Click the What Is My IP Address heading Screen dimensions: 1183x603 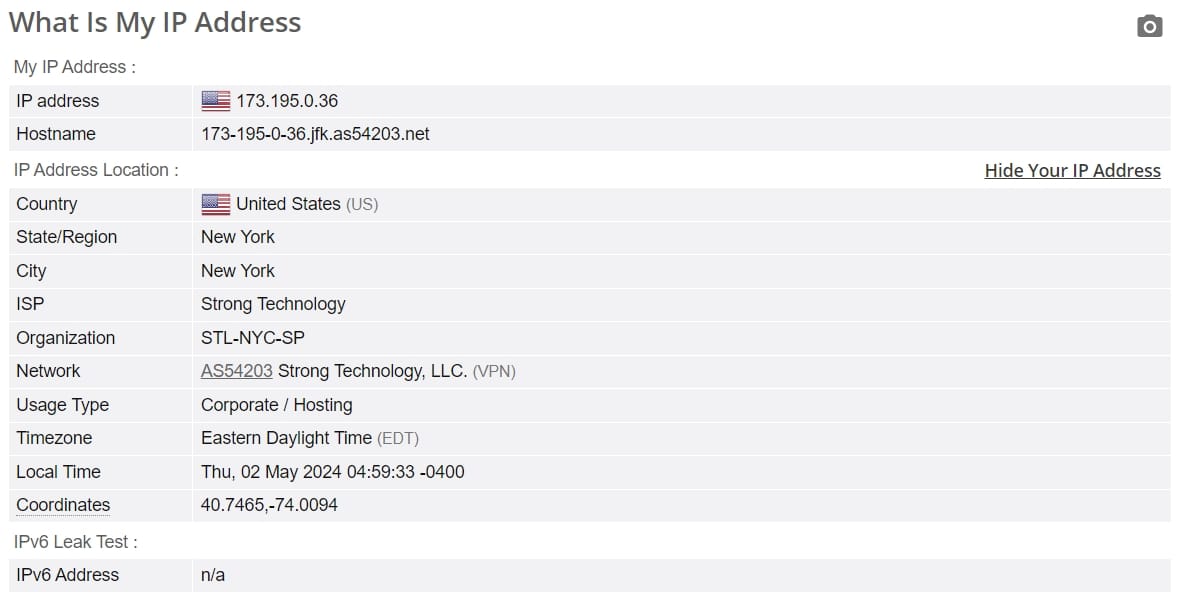pyautogui.click(x=155, y=23)
